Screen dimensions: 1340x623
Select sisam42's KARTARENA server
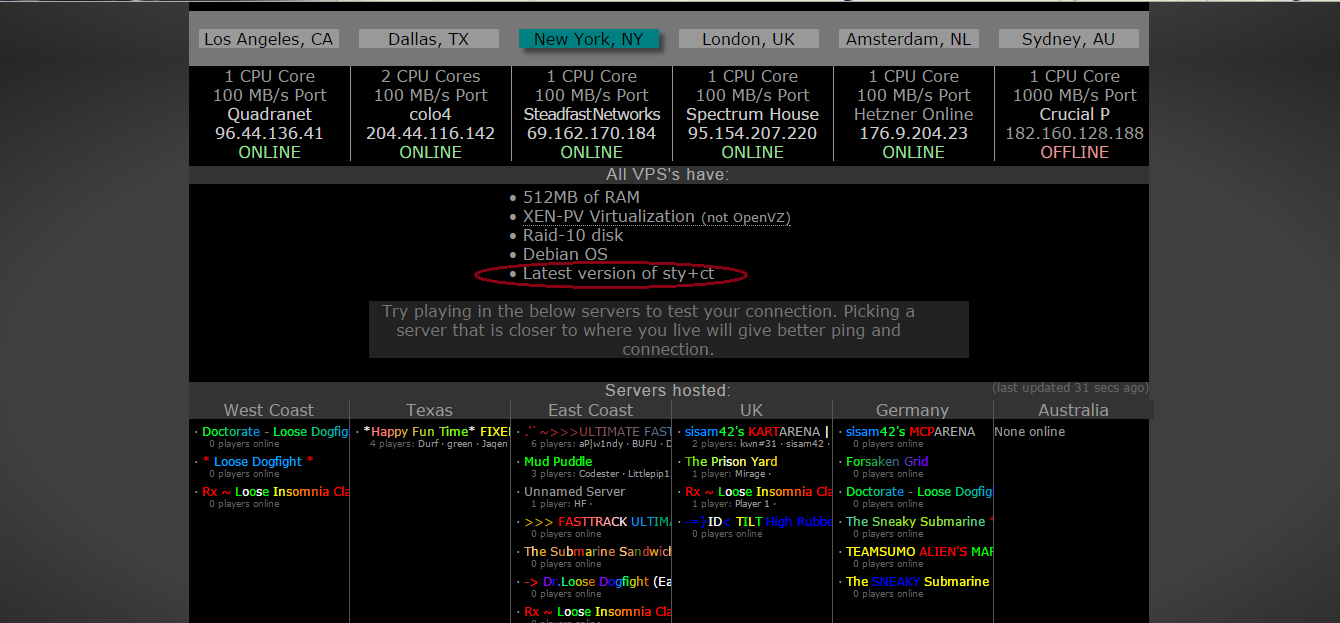click(x=757, y=432)
